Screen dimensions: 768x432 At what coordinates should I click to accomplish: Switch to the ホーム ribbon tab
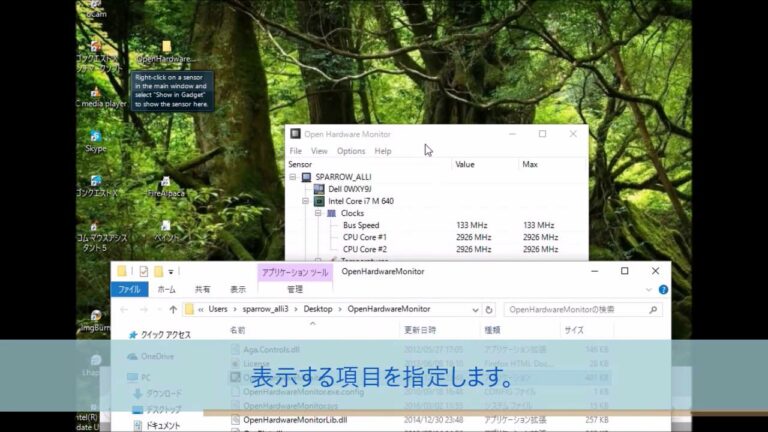166,289
